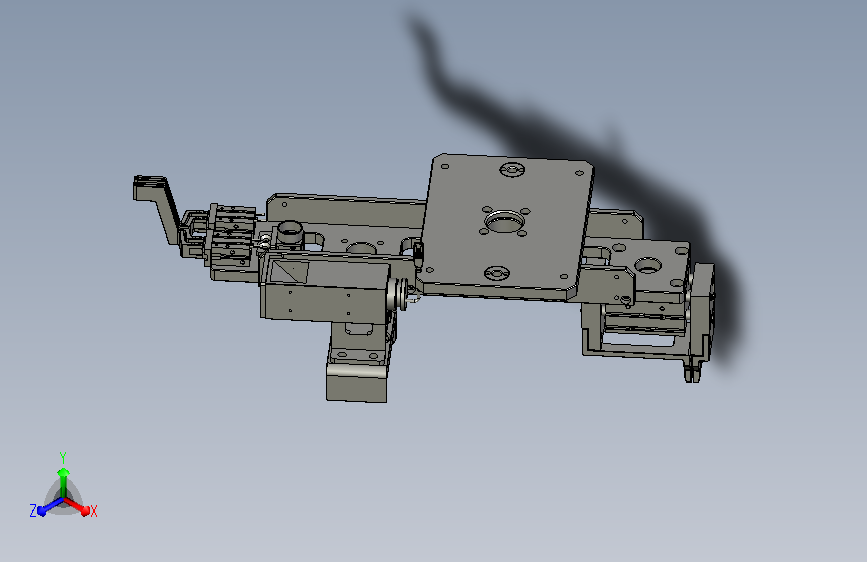Select the downward bracket block beneath the box housing
The image size is (867, 562).
coord(358,362)
